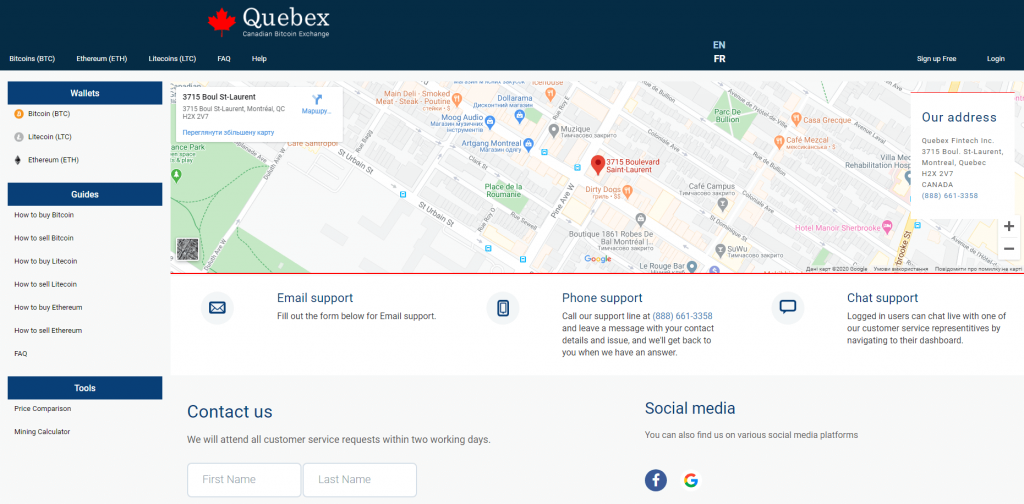This screenshot has width=1024, height=504.
Task: Zoom out the map with minus button
Action: pos(1009,249)
